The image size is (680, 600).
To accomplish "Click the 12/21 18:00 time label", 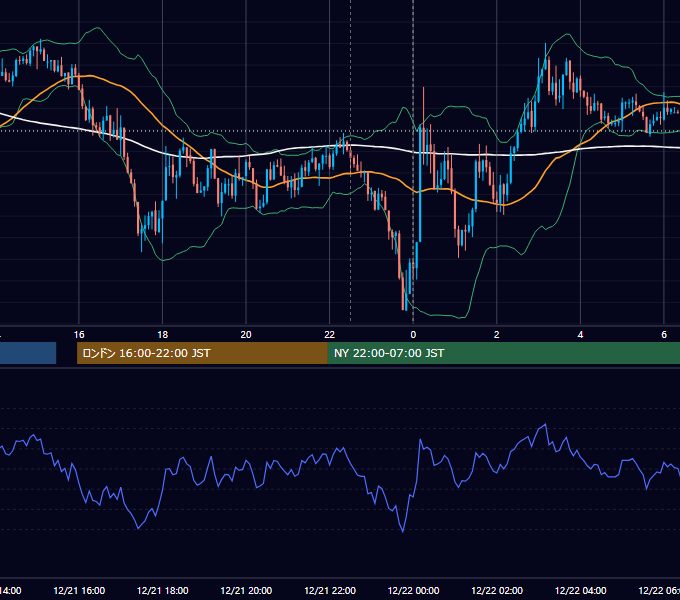I will pos(163,590).
